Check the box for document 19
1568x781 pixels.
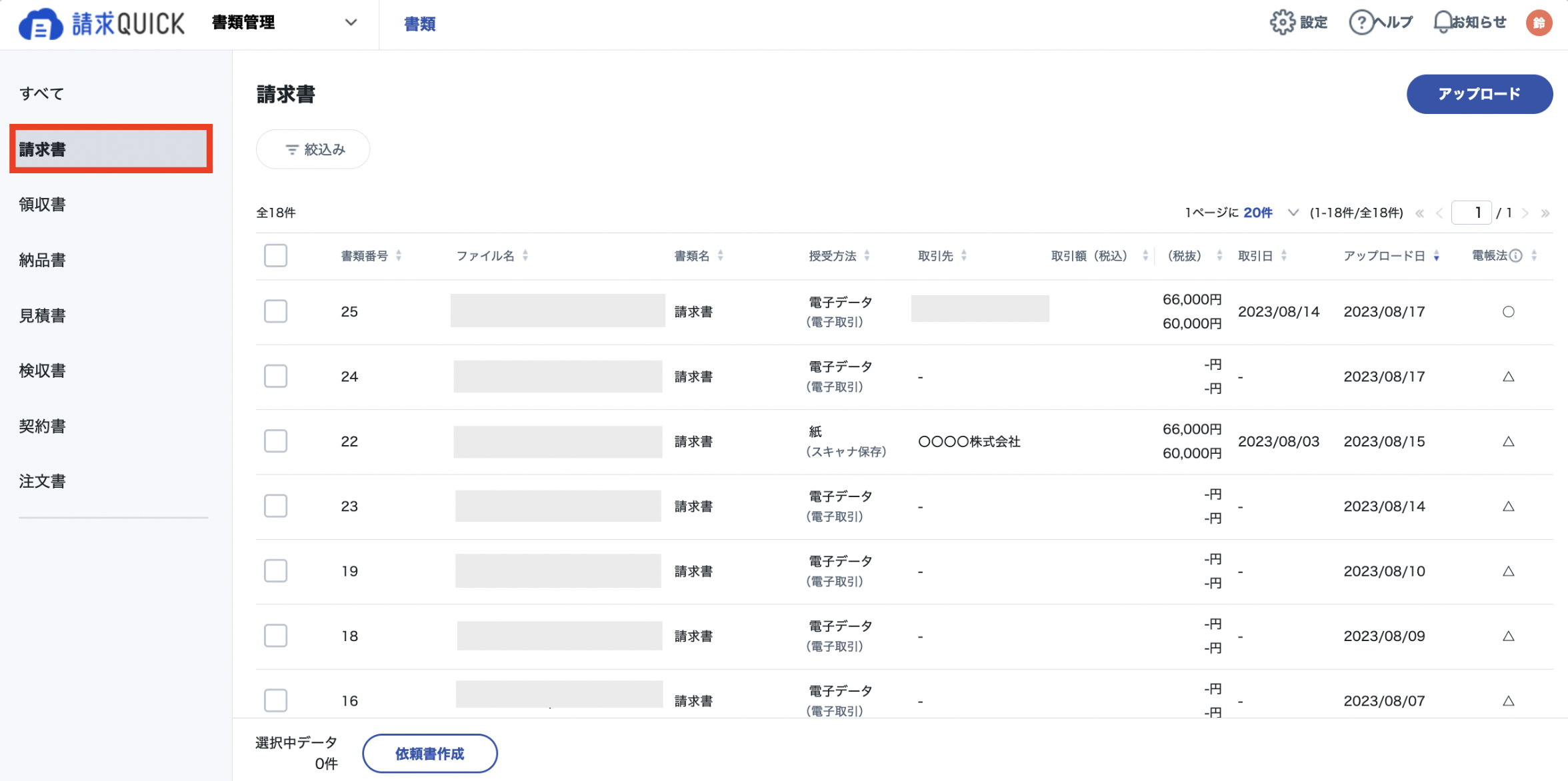pos(275,571)
